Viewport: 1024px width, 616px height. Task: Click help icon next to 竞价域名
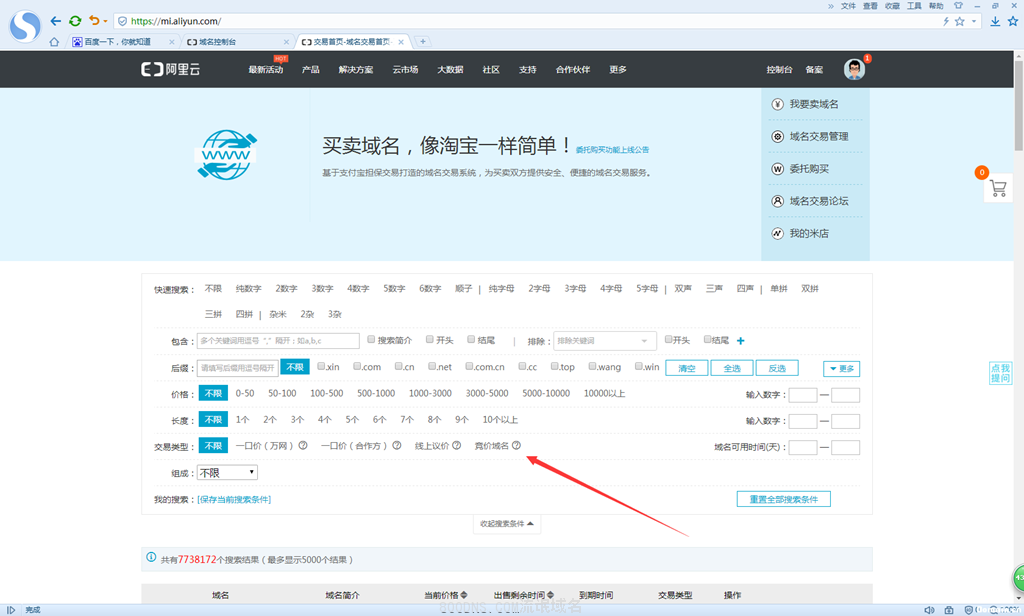(x=517, y=446)
